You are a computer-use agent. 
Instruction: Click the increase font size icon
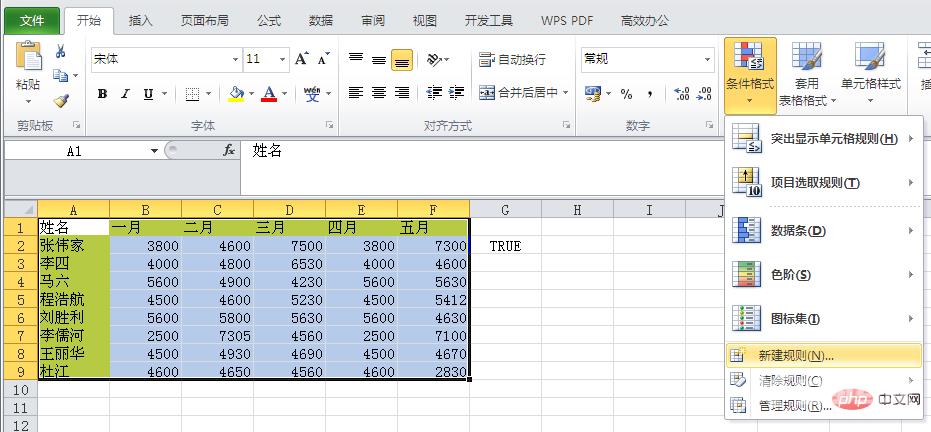(x=302, y=59)
